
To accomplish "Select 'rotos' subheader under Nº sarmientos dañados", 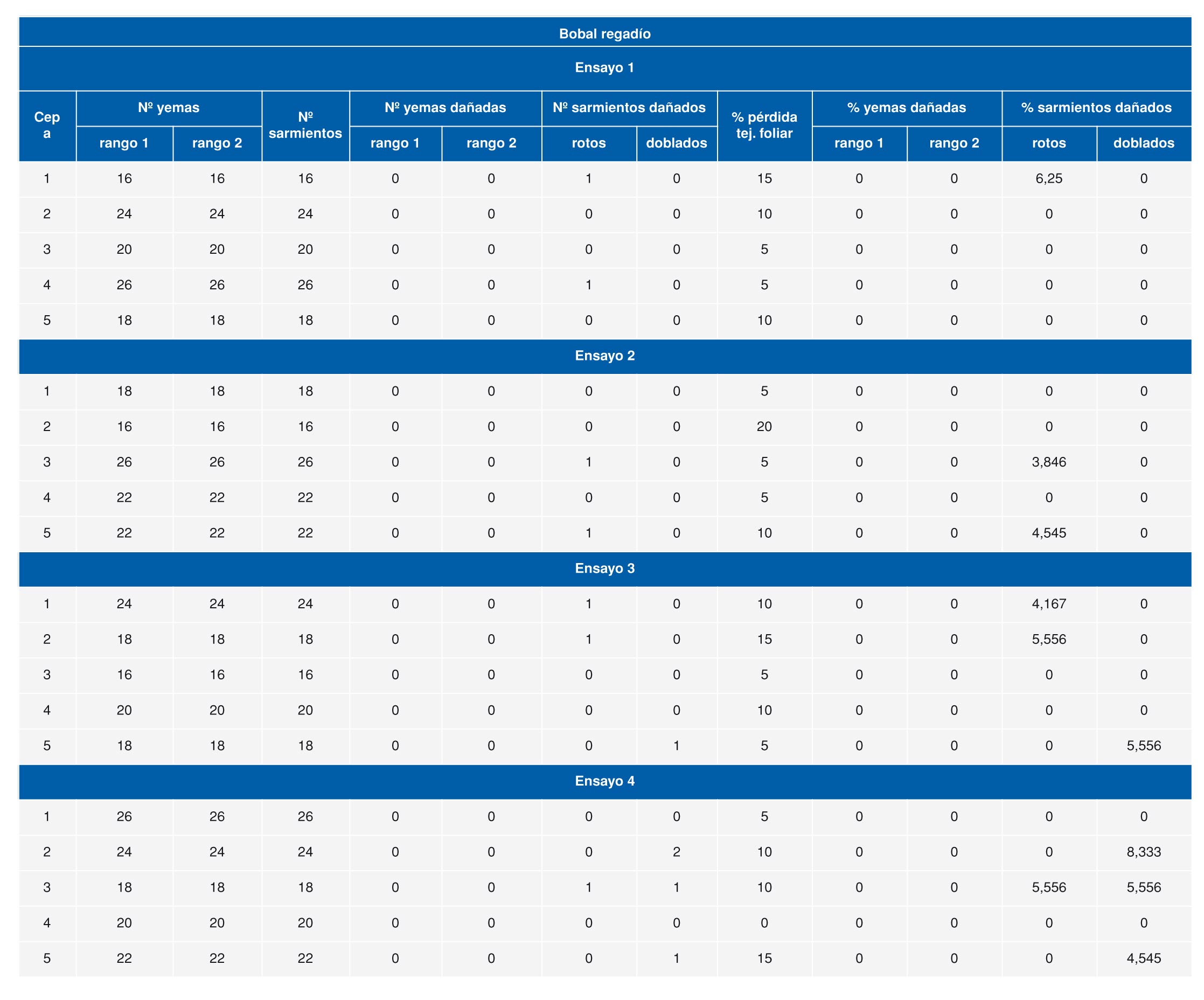I will pos(589,143).
